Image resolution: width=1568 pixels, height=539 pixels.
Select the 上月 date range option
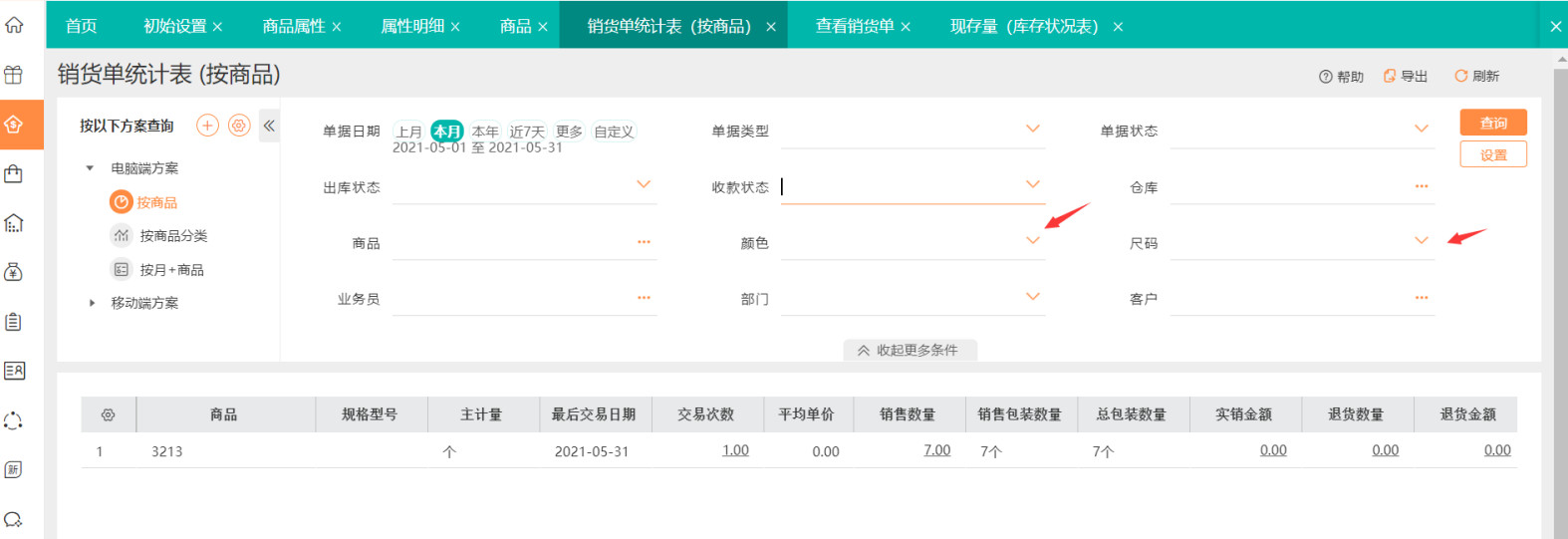click(x=408, y=132)
